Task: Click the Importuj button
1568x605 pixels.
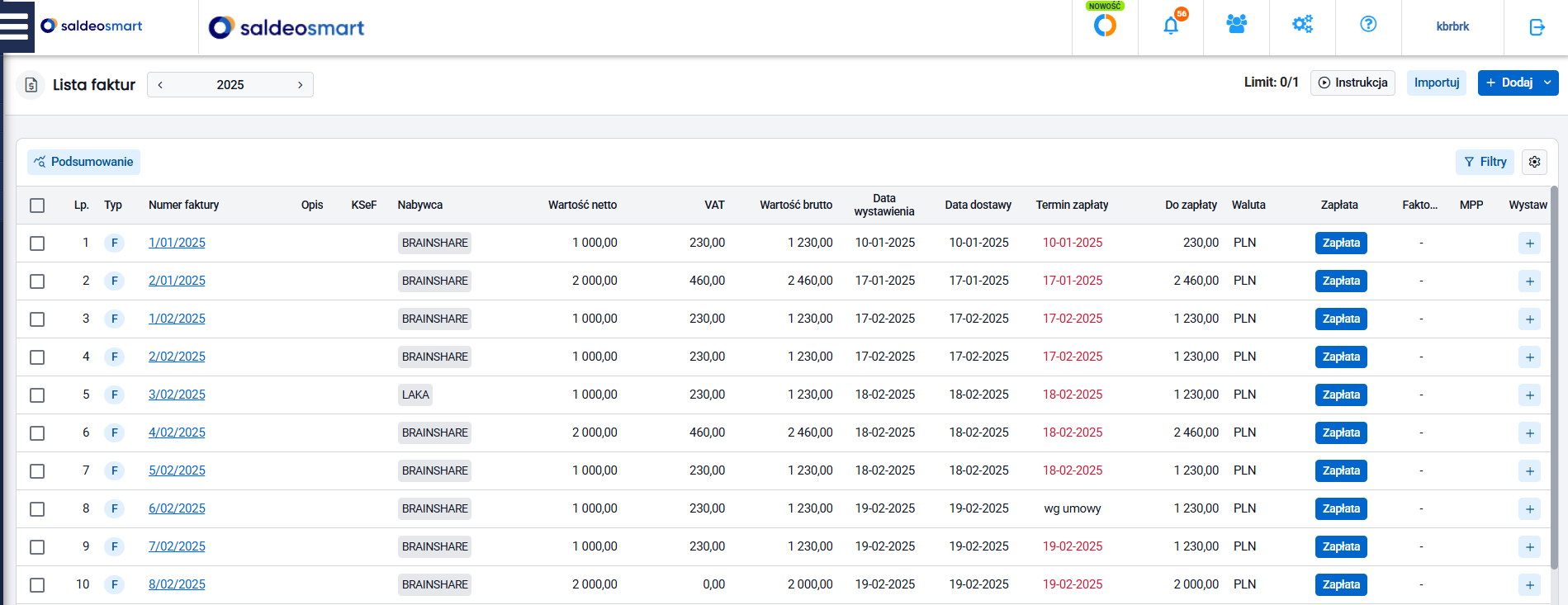Action: tap(1437, 83)
